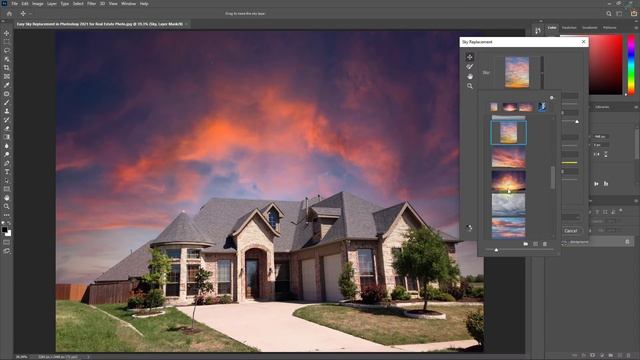The width and height of the screenshot is (640, 360).
Task: Click Sky Brush tool in Sky Replacement dialog
Action: click(x=470, y=67)
